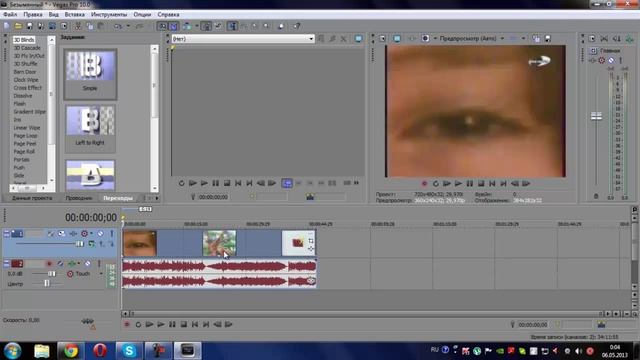Screen dimensions: 640x360
Task: Click Play button under video preview
Action: point(458,184)
